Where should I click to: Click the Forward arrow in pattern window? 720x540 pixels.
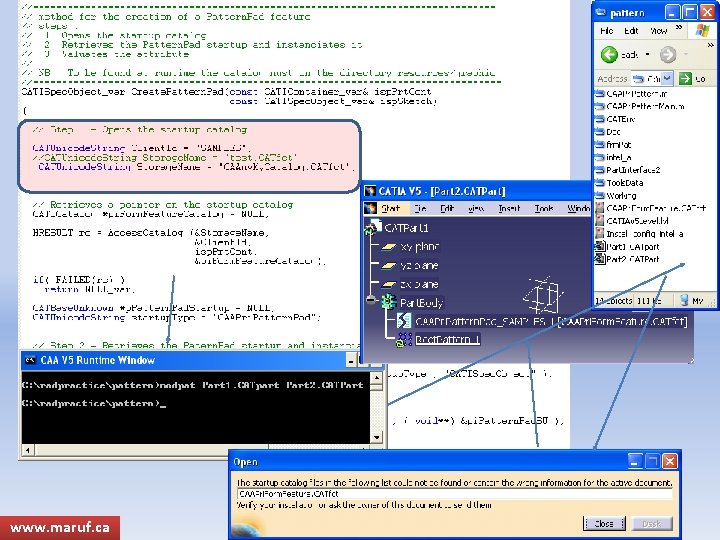point(668,55)
